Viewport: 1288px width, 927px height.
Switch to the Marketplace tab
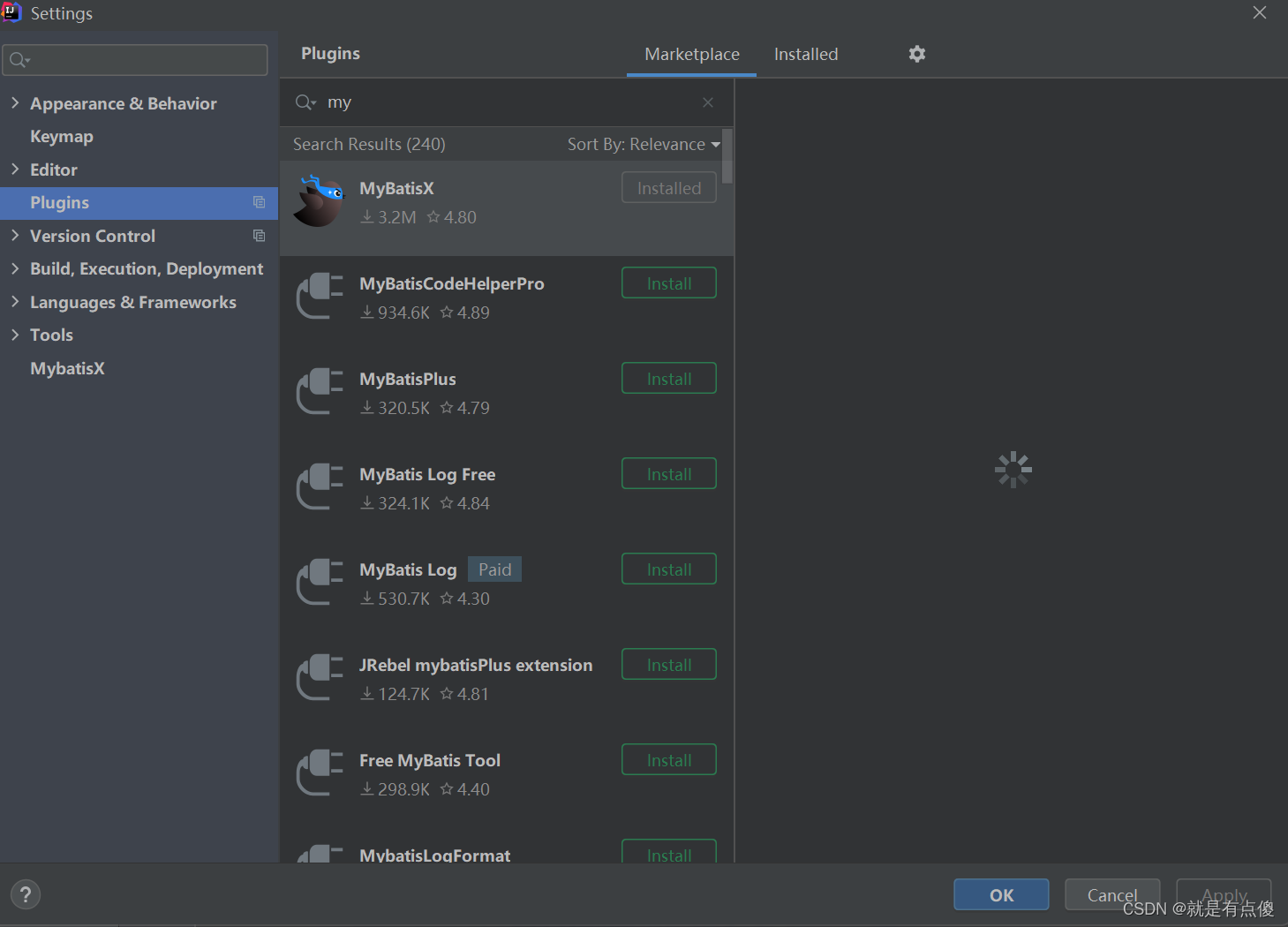[x=692, y=54]
